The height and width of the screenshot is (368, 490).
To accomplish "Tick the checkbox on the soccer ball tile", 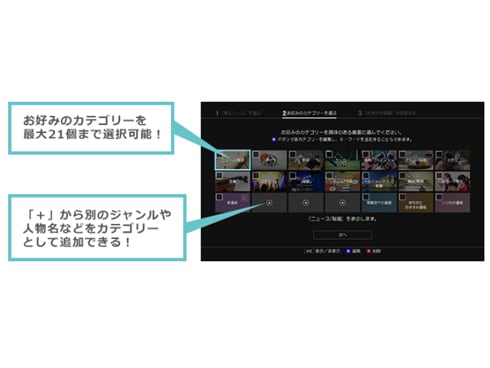I will (x=256, y=154).
